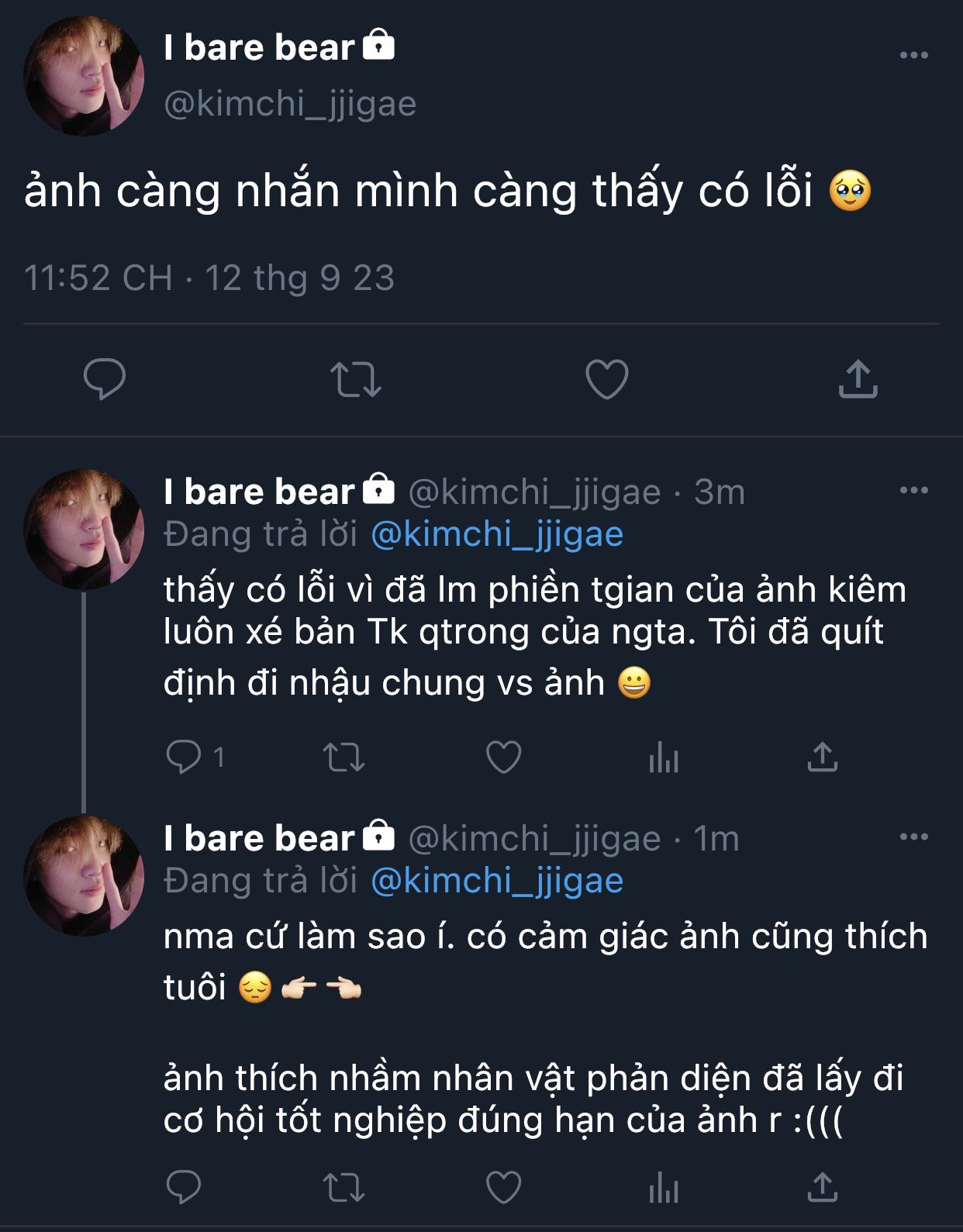Retweet the 1m-old reply
Screen dimensions: 963x1232
[343, 1187]
